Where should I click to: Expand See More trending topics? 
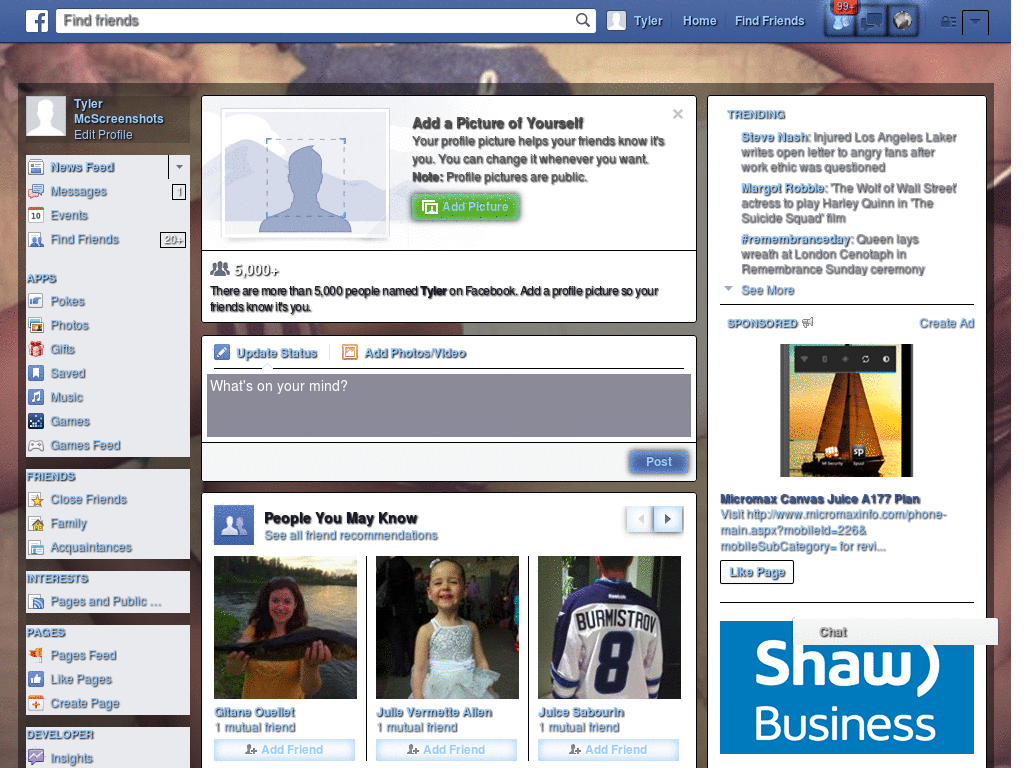767,291
